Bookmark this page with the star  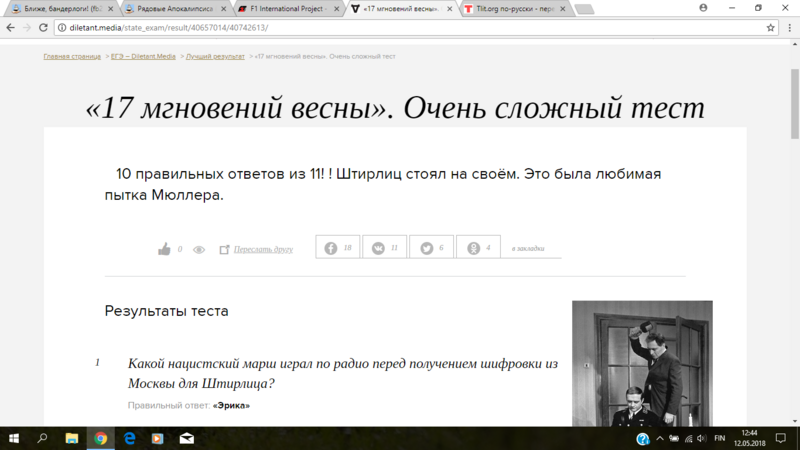770,28
